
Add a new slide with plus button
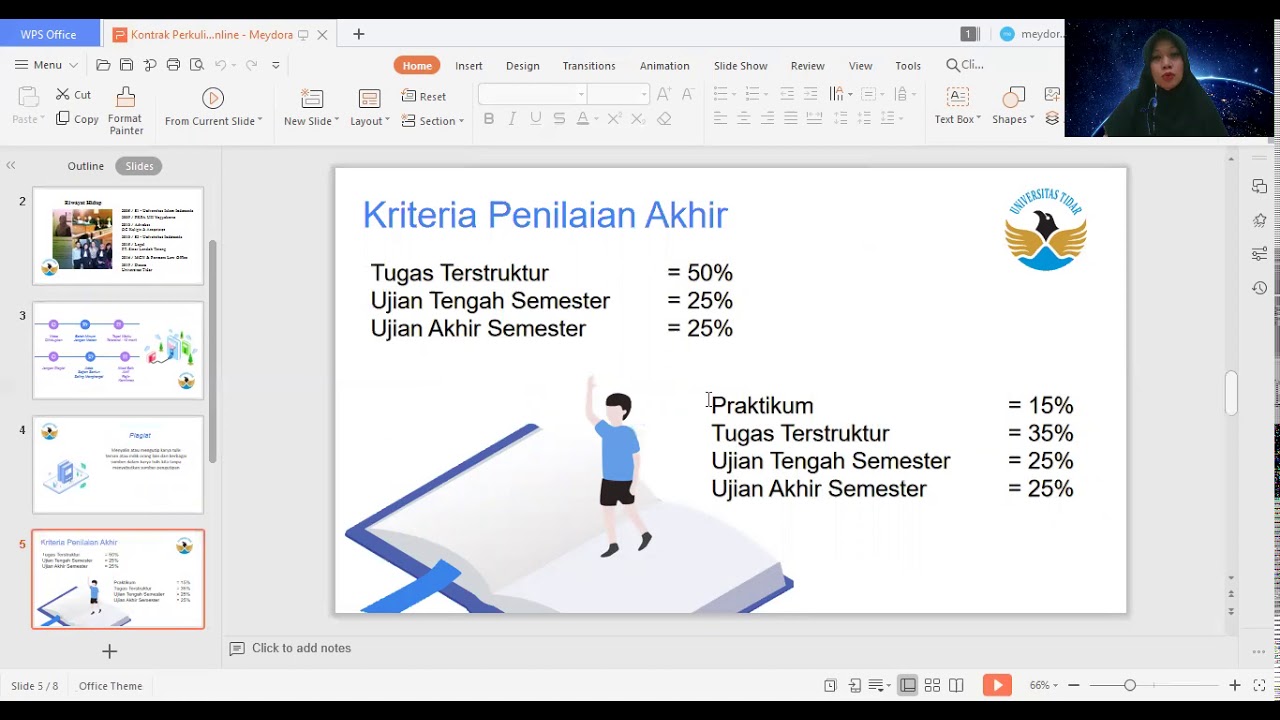coord(110,652)
